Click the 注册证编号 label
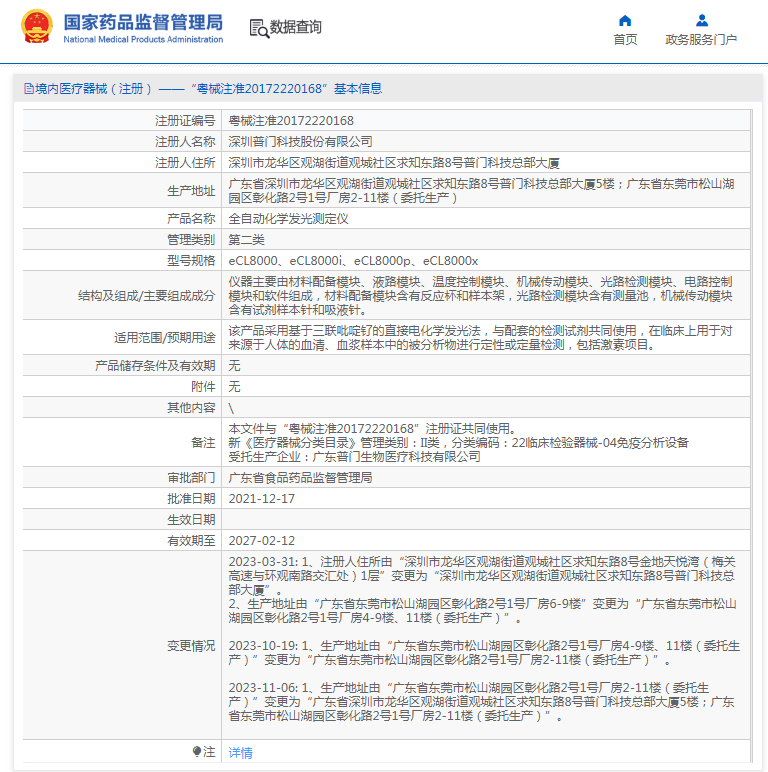Screen dimensions: 768x772 (x=185, y=121)
